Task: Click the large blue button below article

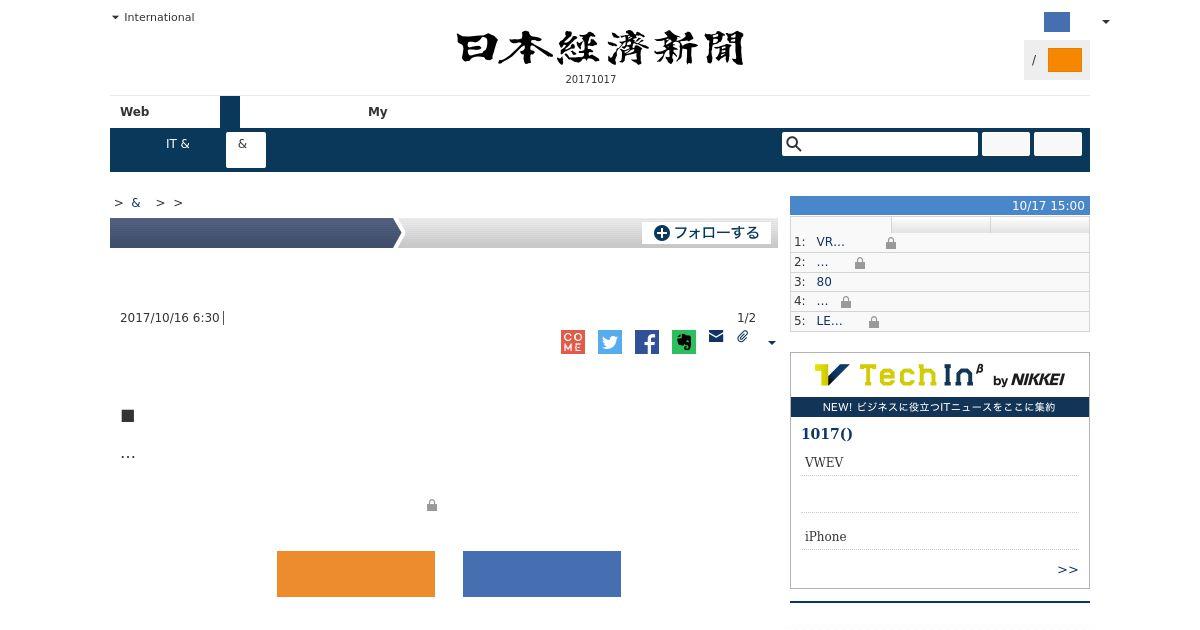Action: pyautogui.click(x=542, y=574)
